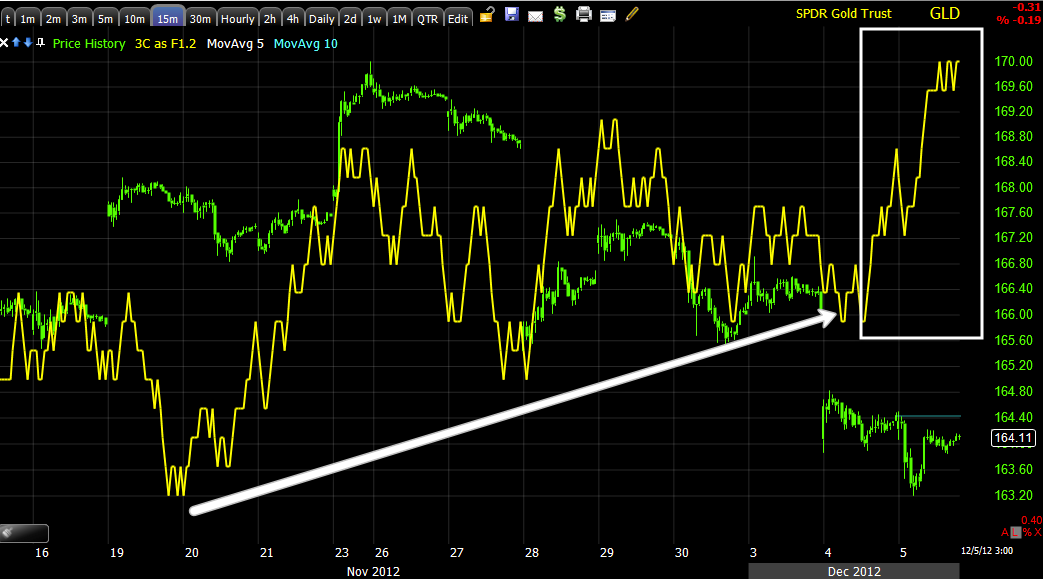Click the 164.11 current price marker
Image resolution: width=1043 pixels, height=579 pixels.
[x=1013, y=438]
